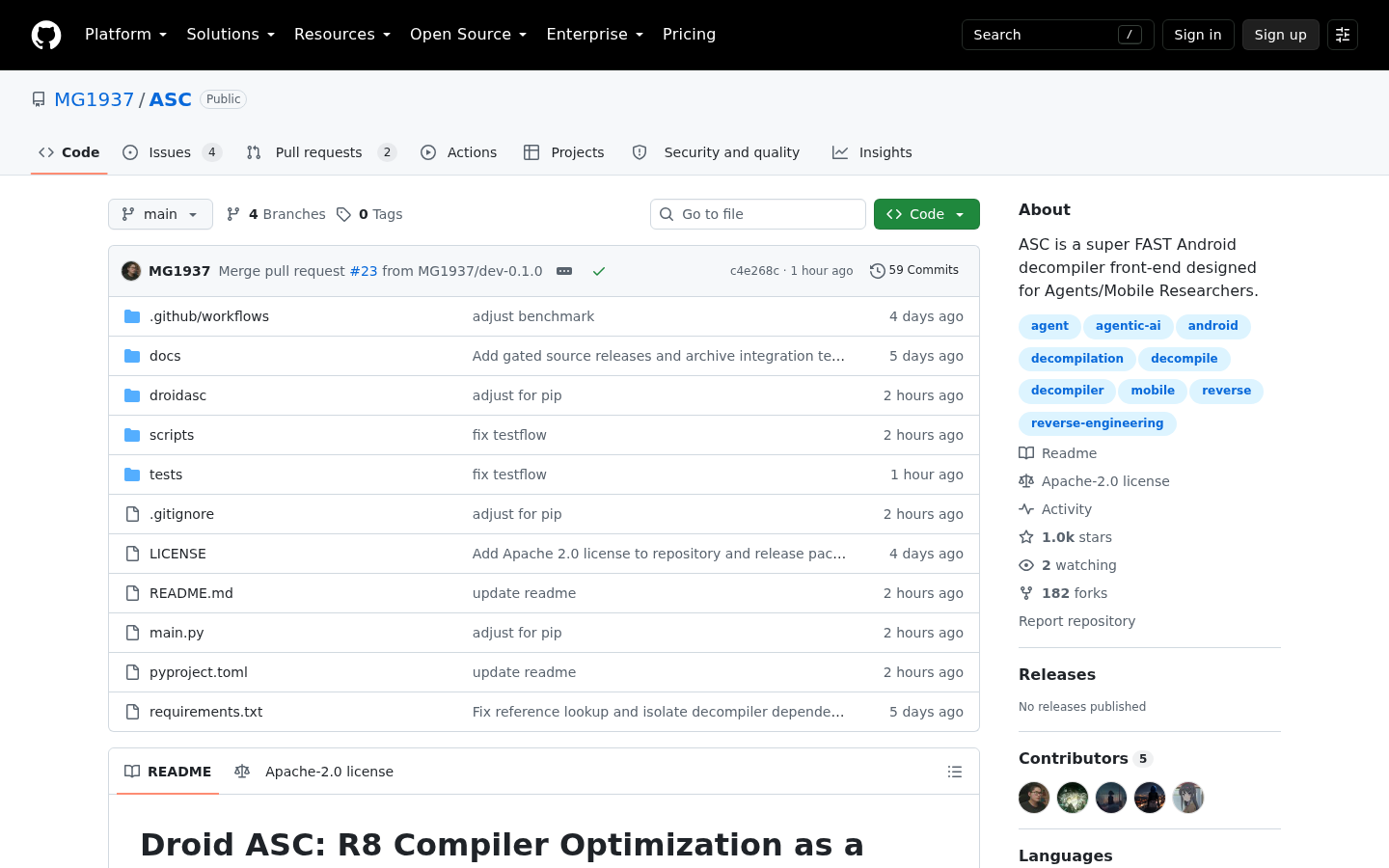Click the README.md file icon
The image size is (1389, 868).
pos(132,593)
